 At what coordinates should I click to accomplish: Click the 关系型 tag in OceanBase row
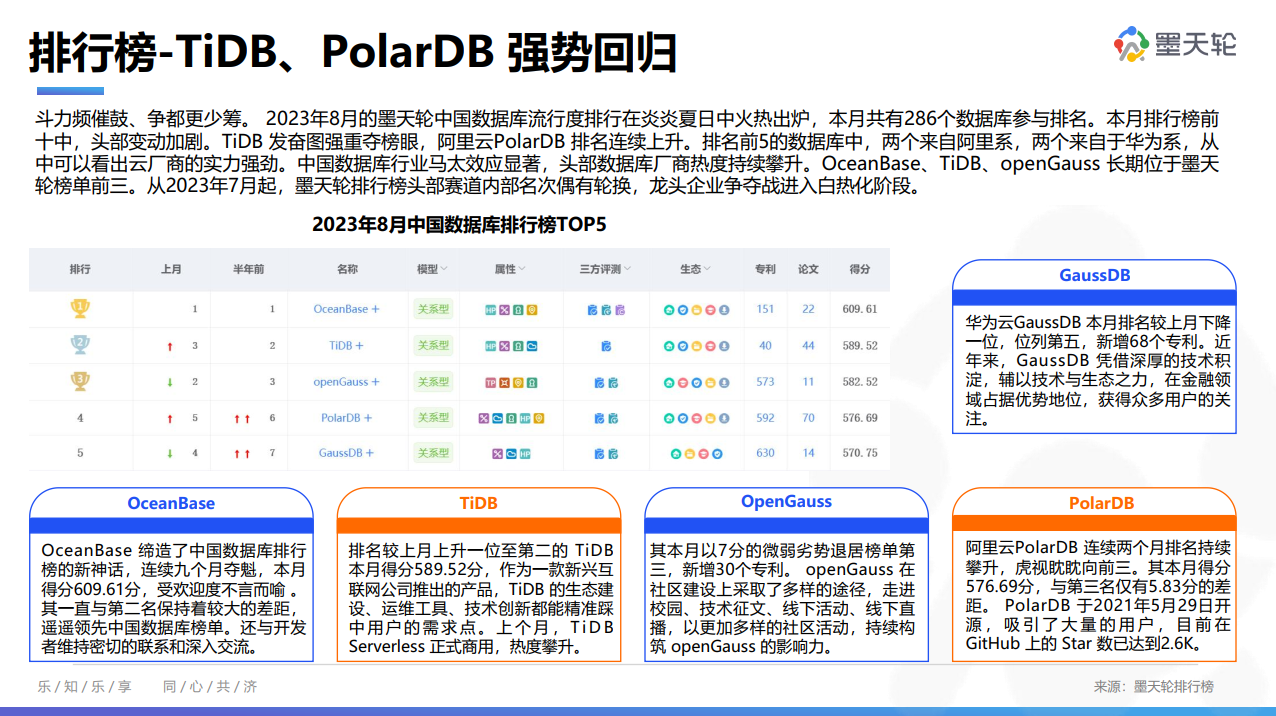tap(433, 309)
